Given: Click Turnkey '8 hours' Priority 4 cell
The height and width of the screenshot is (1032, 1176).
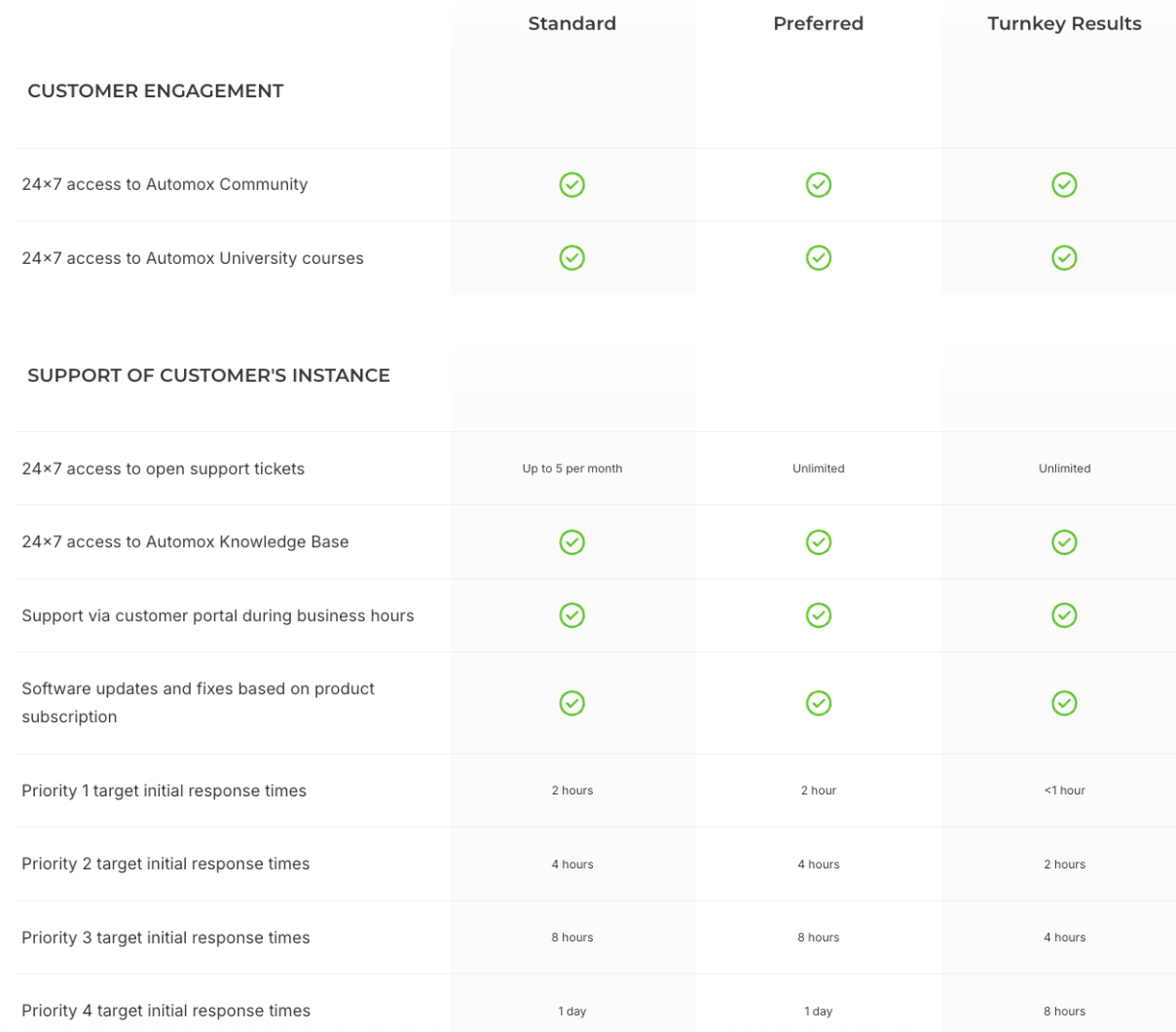Looking at the screenshot, I should tap(1065, 1012).
